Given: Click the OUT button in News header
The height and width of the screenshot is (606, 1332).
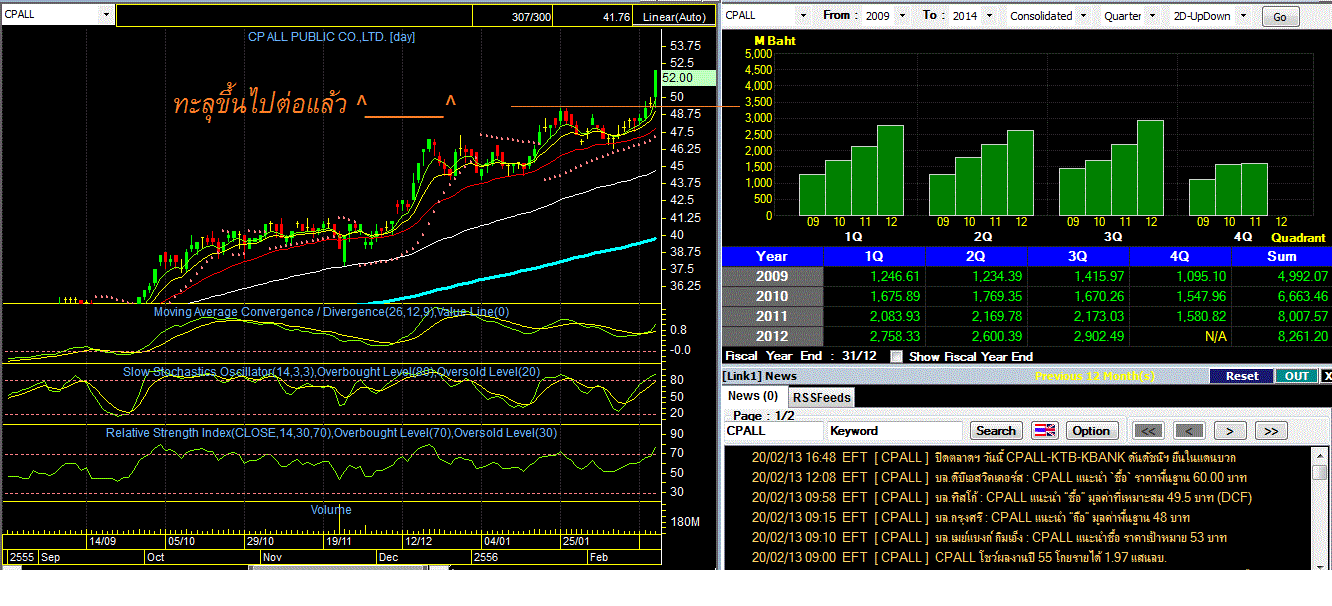Looking at the screenshot, I should pos(1296,376).
